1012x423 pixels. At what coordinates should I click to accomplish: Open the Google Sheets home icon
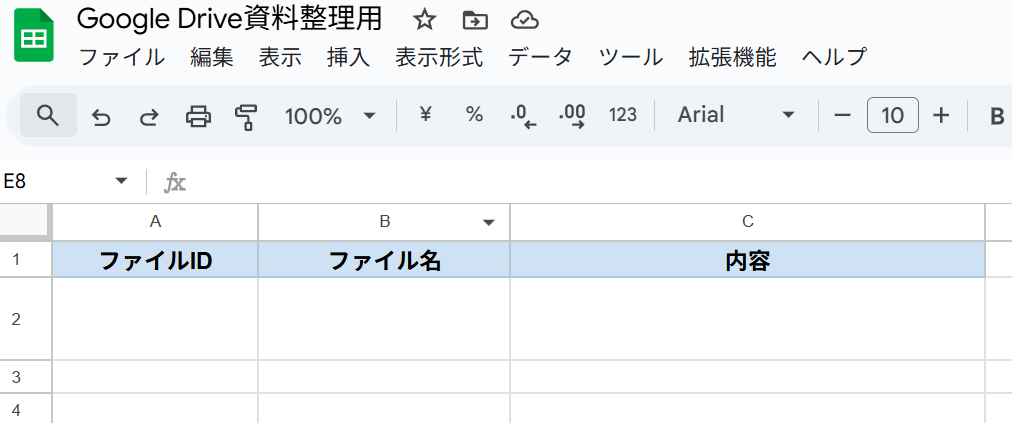(34, 36)
